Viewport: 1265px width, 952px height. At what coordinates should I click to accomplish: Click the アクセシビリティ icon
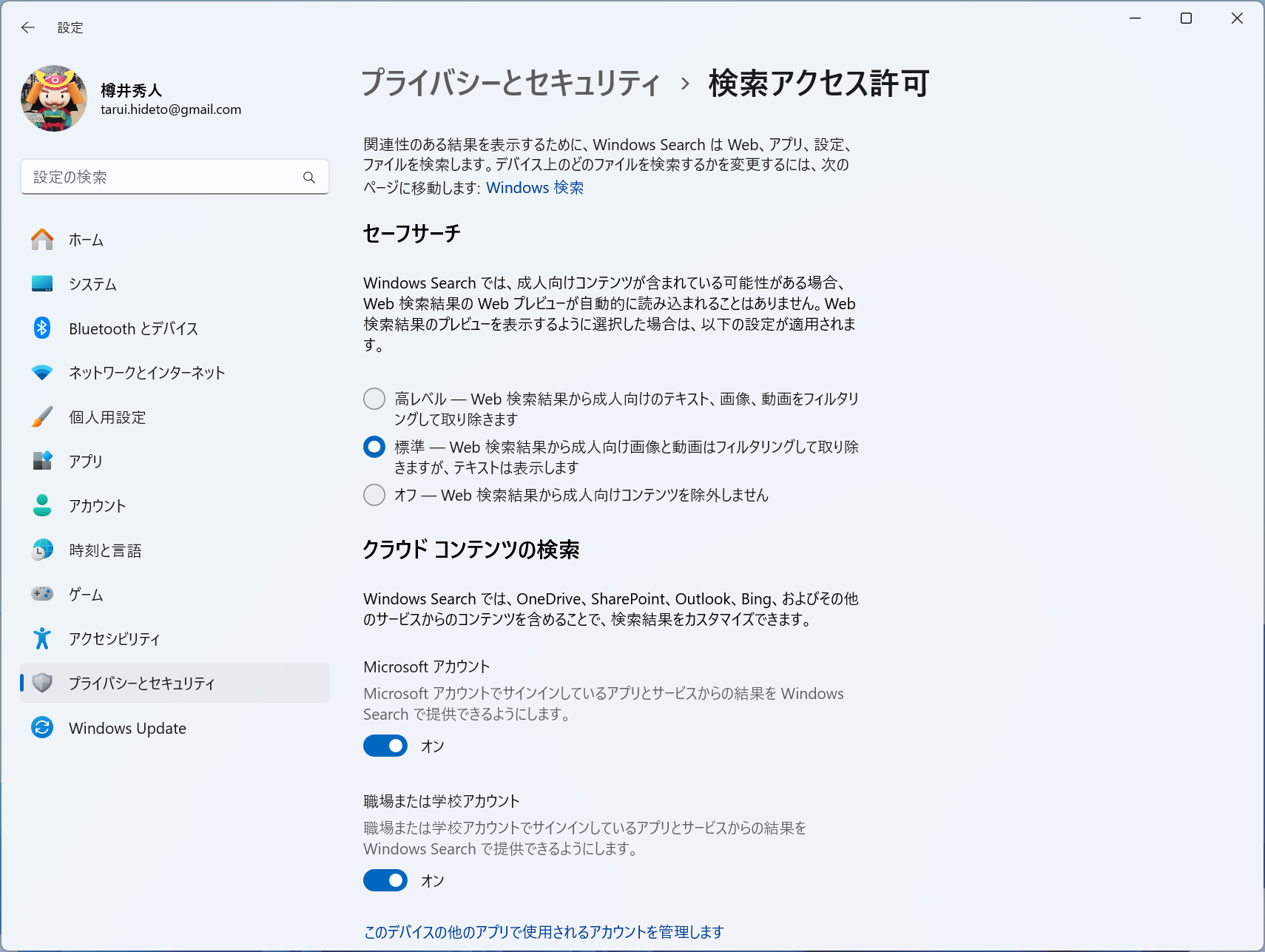(42, 638)
